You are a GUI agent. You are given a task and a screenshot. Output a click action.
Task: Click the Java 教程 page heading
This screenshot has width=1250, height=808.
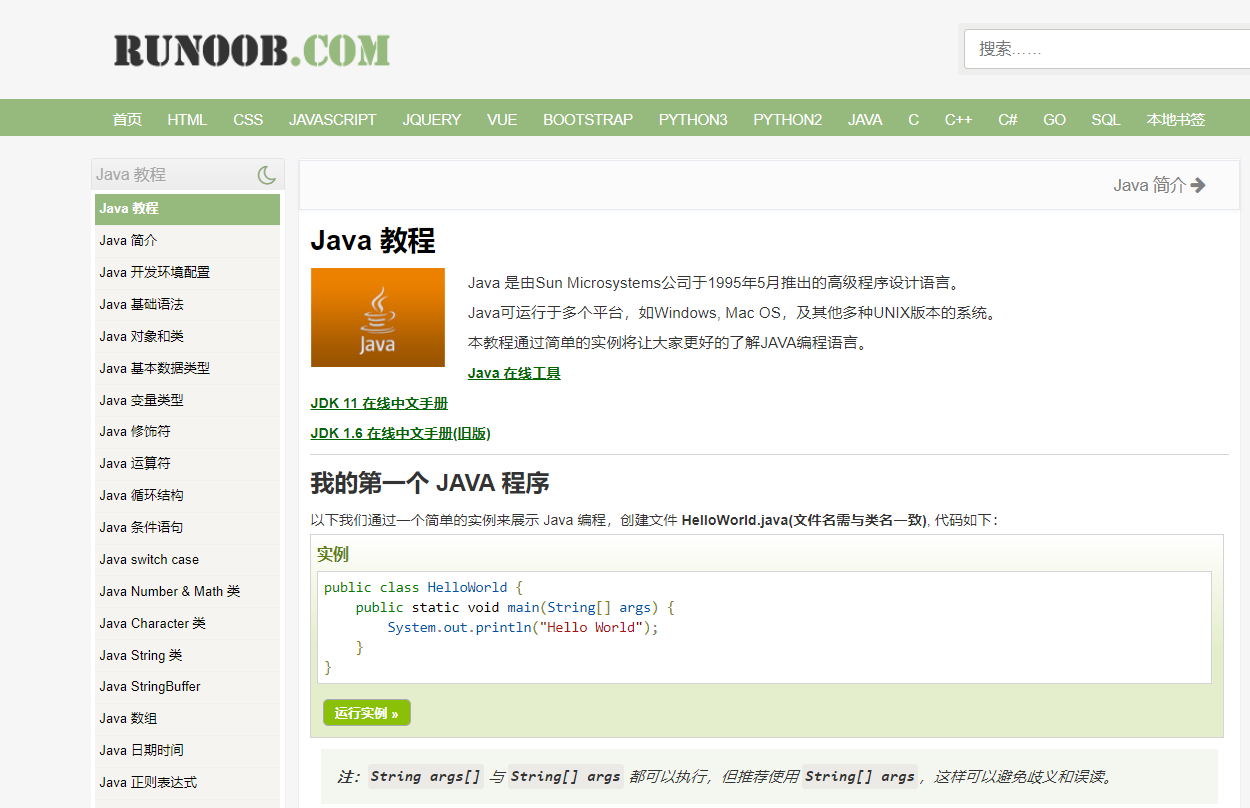373,241
